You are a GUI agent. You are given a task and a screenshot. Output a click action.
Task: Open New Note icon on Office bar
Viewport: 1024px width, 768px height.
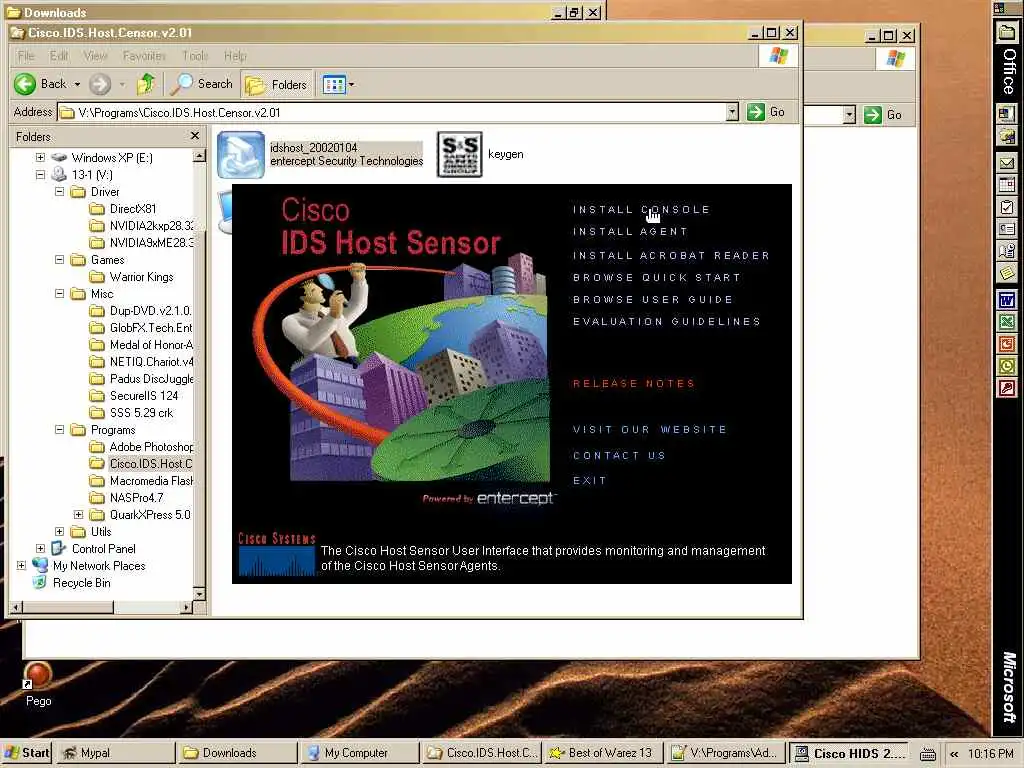1006,273
